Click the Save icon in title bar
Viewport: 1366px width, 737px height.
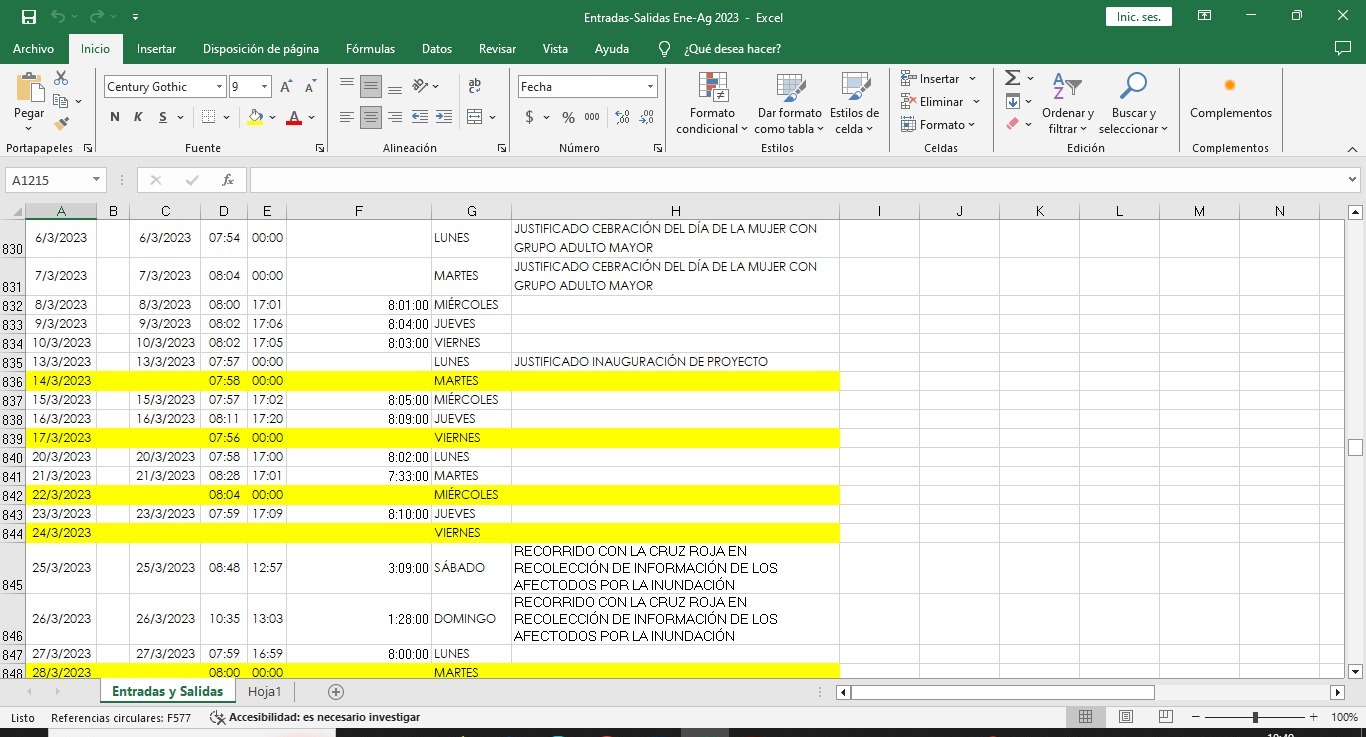(x=28, y=17)
